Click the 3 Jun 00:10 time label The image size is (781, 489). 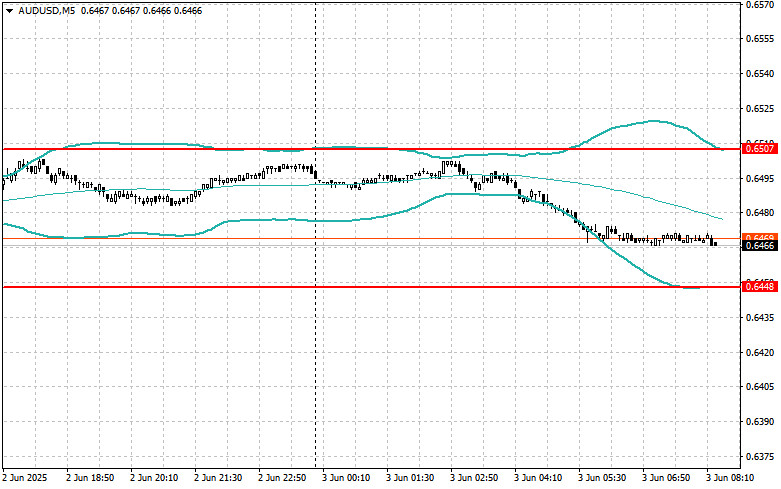point(346,478)
